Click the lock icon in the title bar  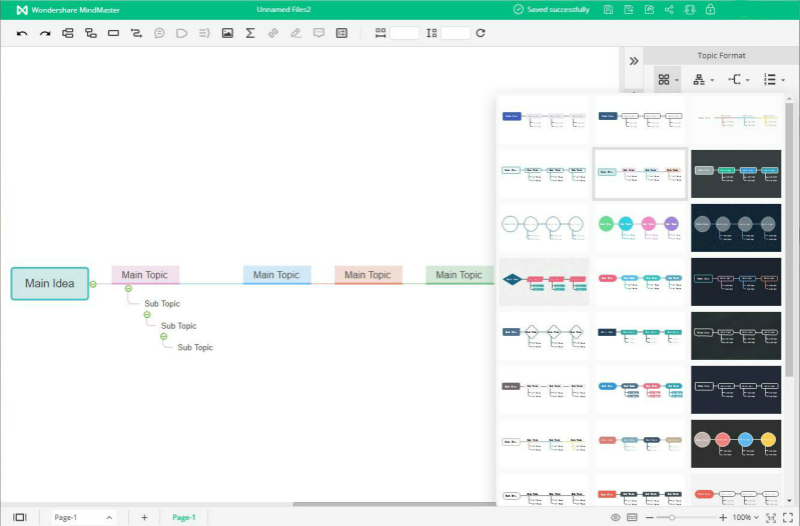coord(710,9)
